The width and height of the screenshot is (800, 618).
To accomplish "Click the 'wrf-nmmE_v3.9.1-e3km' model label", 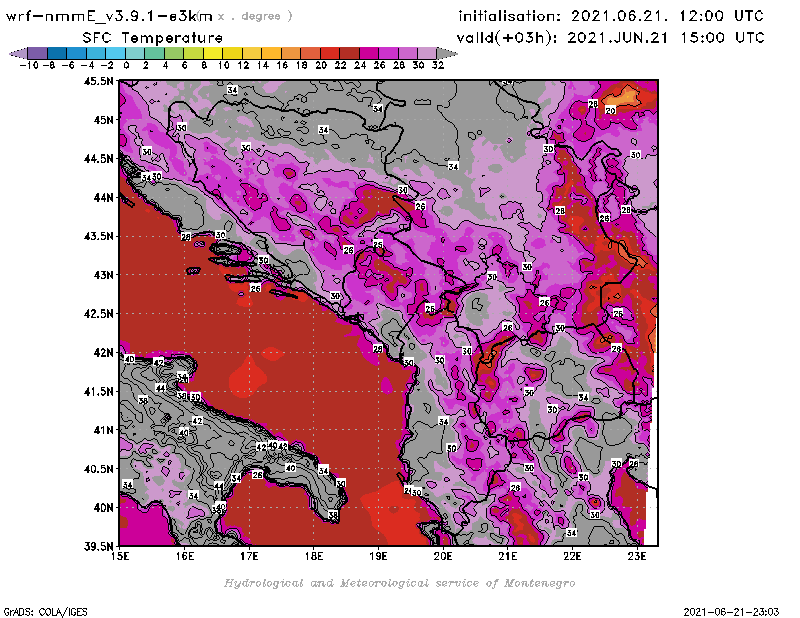I will point(109,16).
